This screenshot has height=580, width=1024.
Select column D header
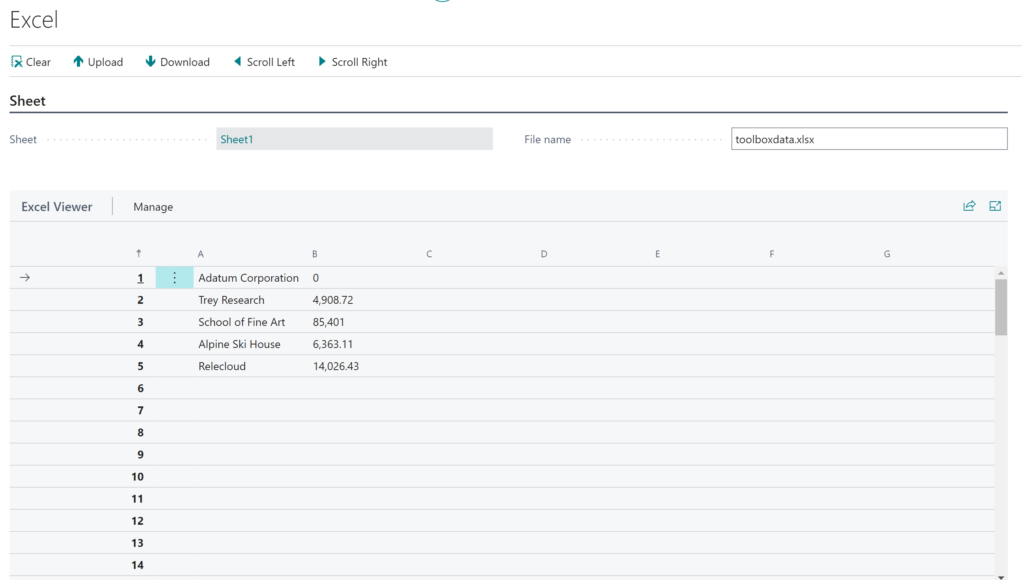544,254
